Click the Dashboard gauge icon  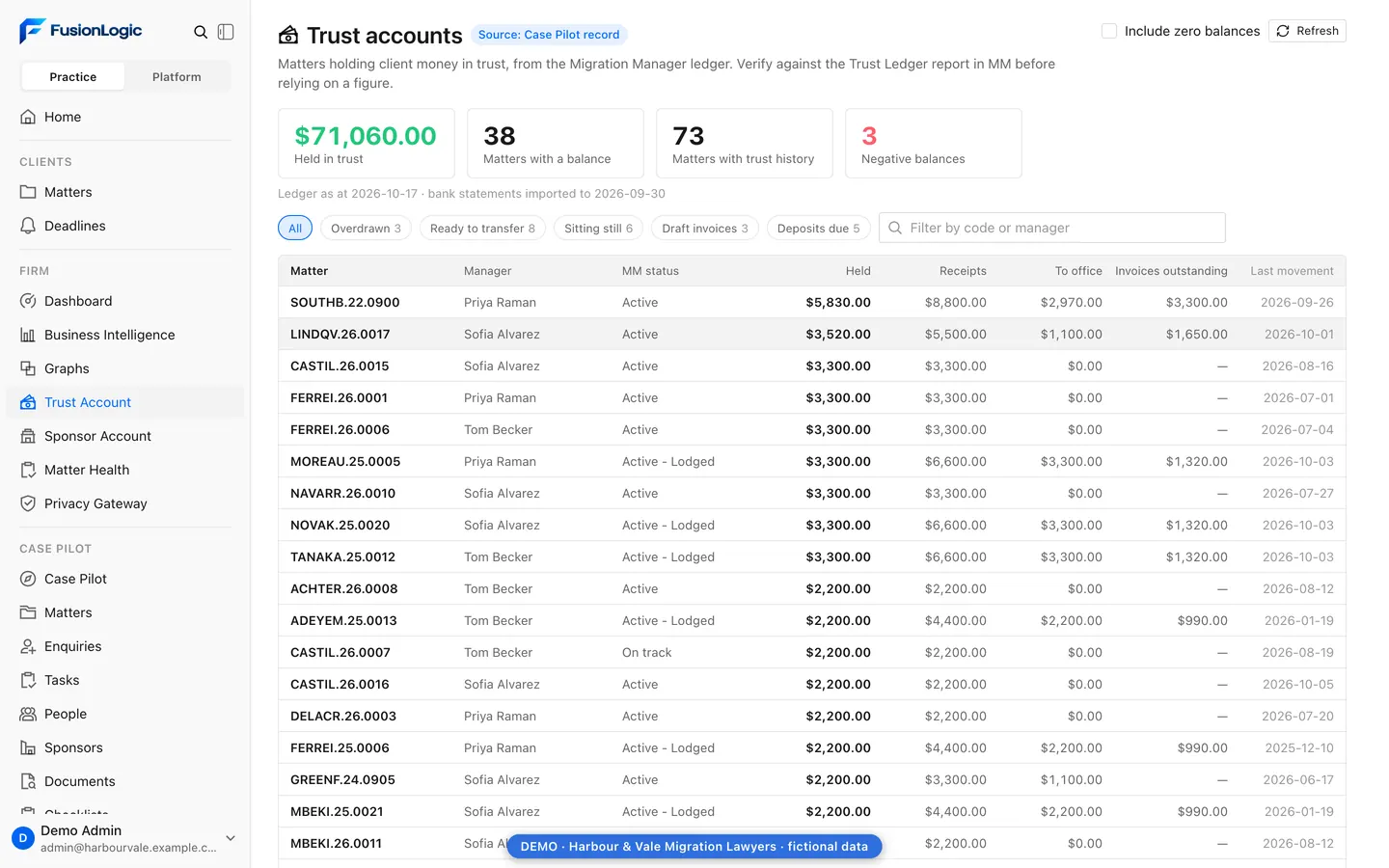point(28,301)
